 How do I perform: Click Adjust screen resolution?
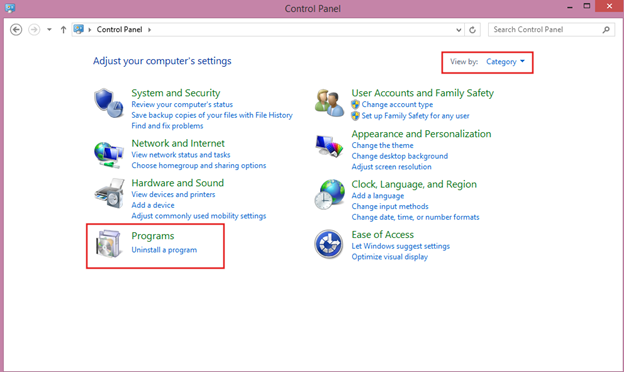coord(391,167)
